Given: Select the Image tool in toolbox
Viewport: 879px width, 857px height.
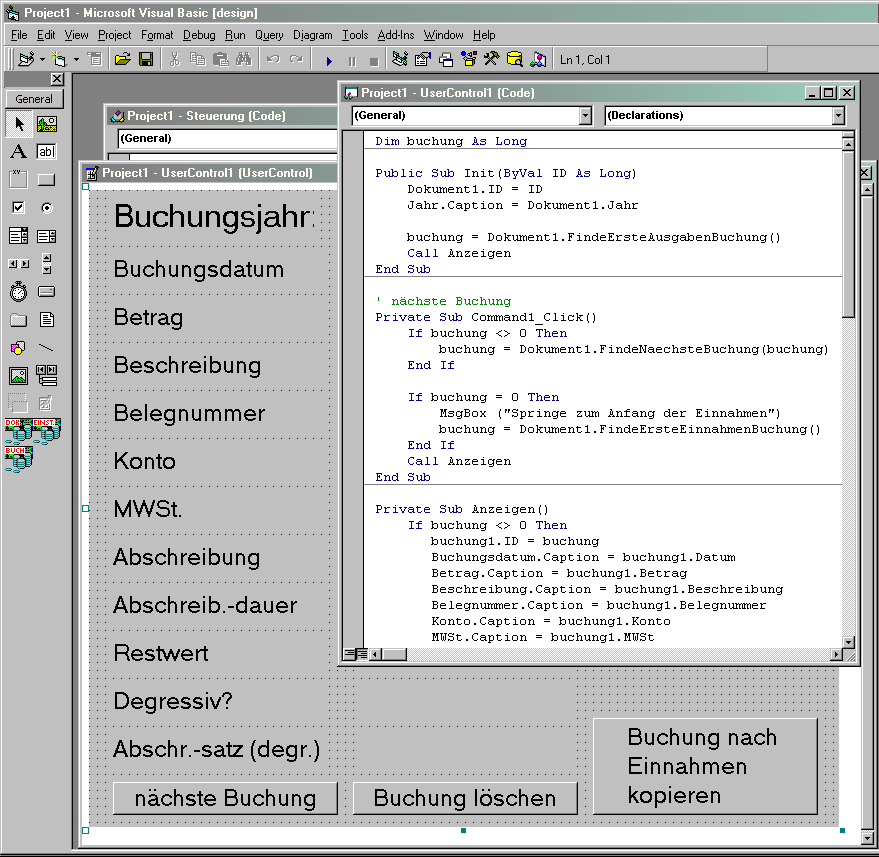Looking at the screenshot, I should 18,376.
